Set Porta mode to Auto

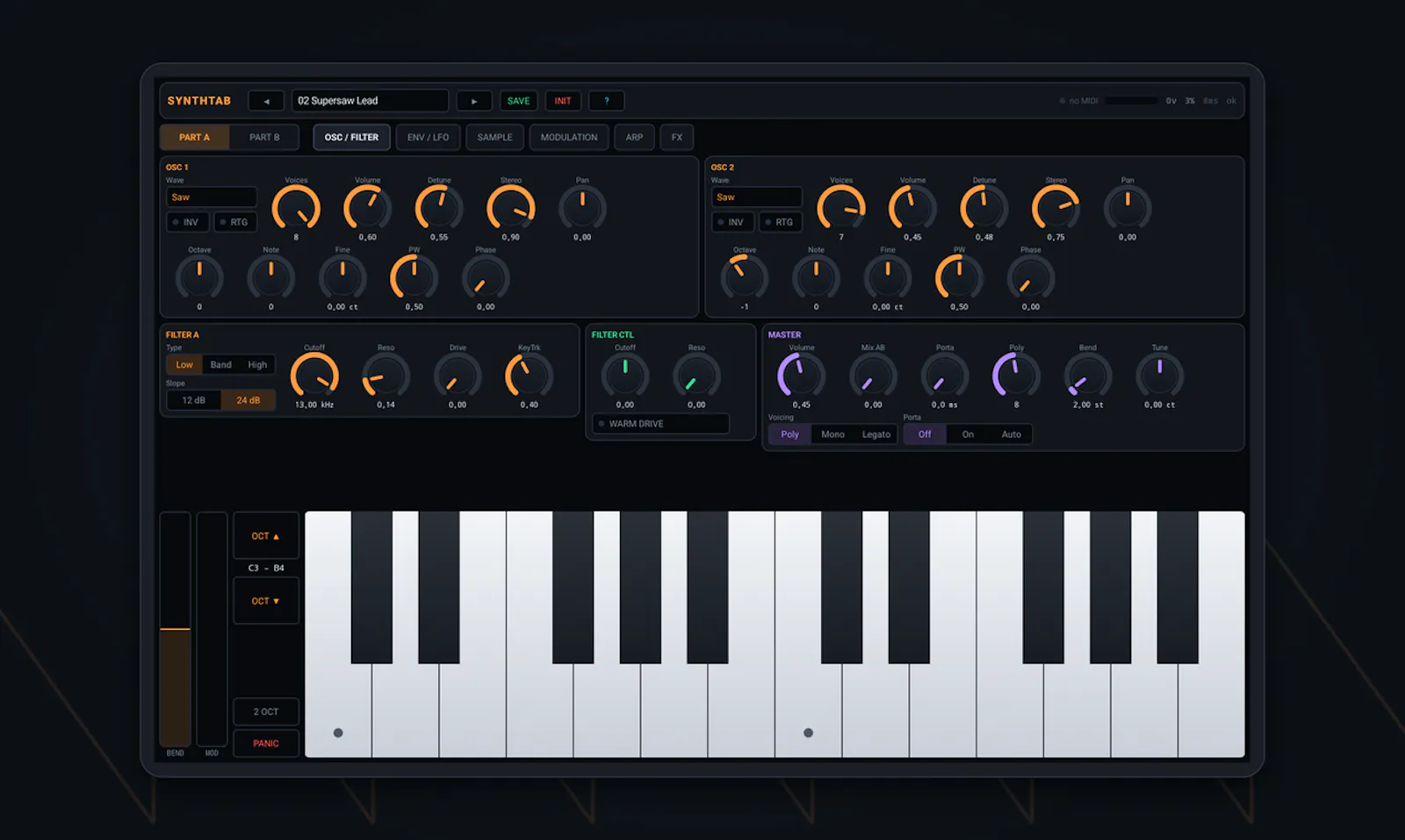[x=1012, y=434]
